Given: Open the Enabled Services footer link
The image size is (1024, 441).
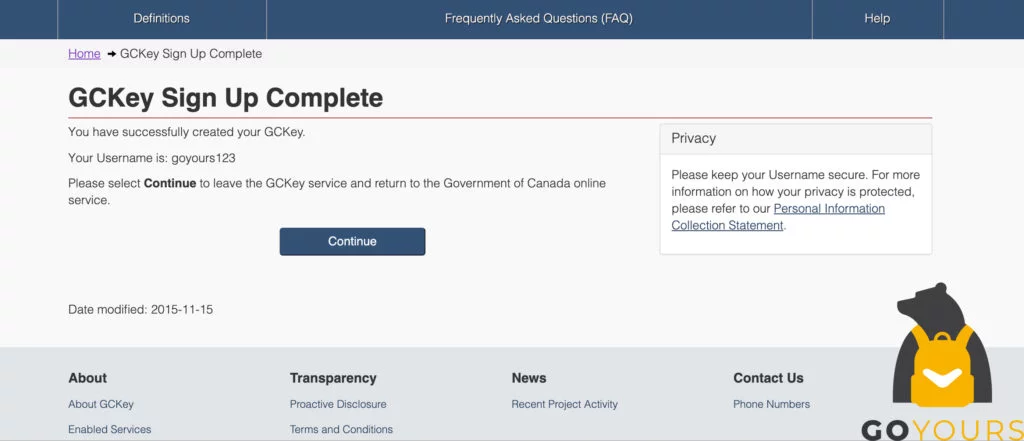Looking at the screenshot, I should click(x=110, y=429).
